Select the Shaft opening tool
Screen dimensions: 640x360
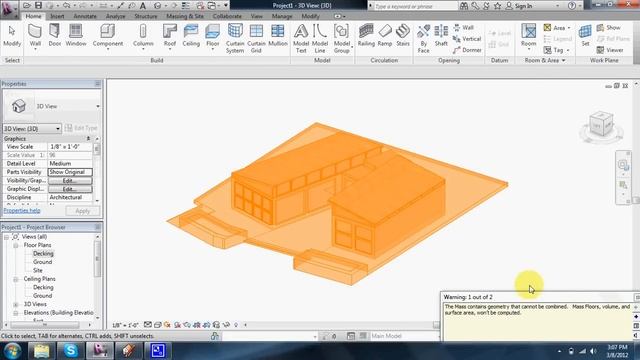(441, 36)
